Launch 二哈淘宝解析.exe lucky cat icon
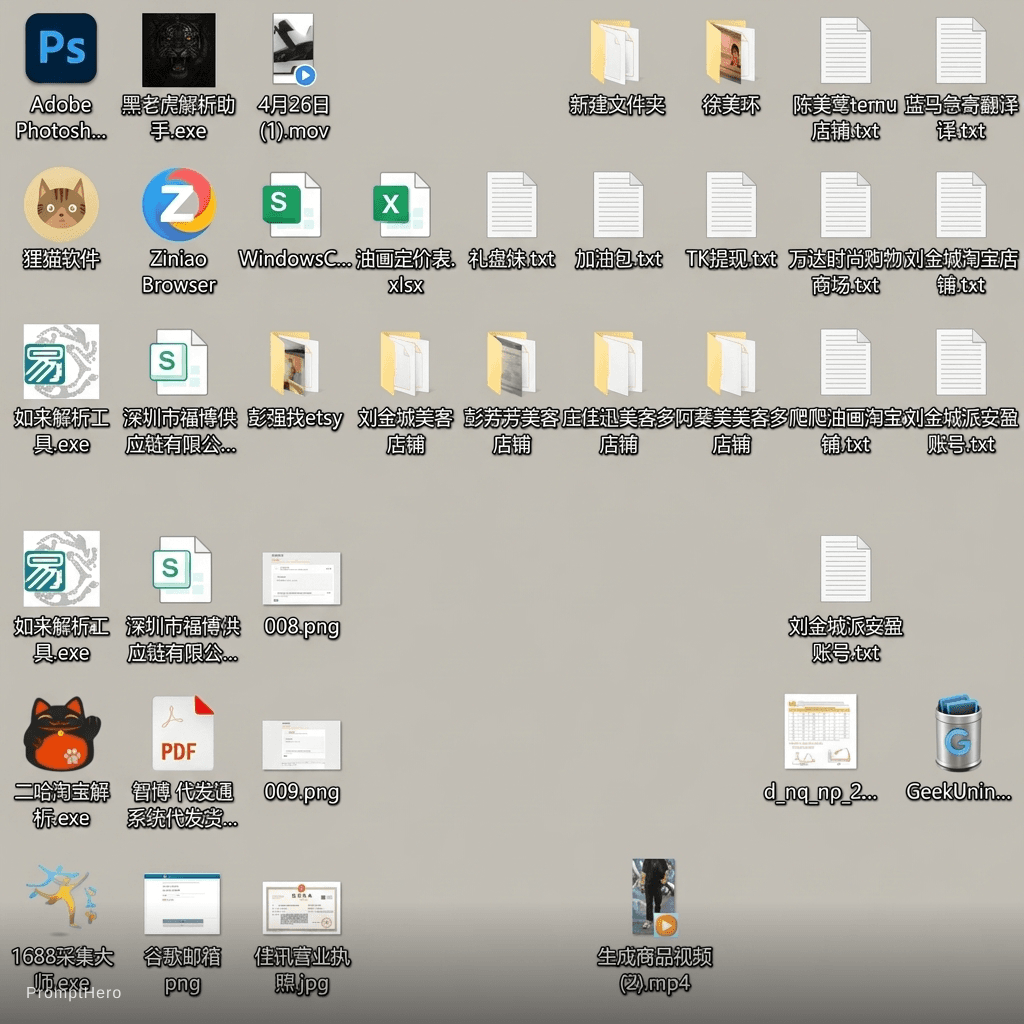 pyautogui.click(x=61, y=733)
